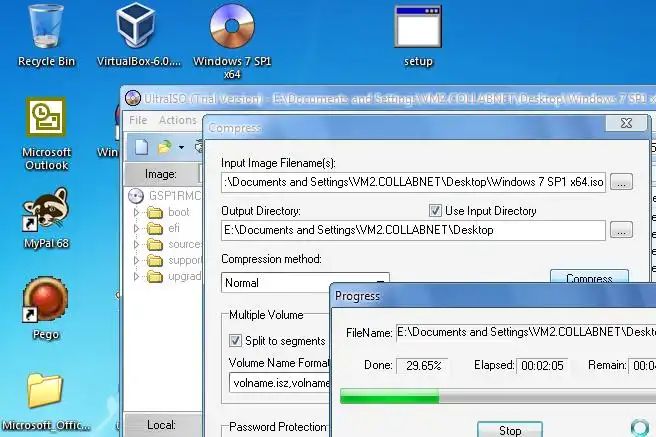Click the Volume Name Format field
The height and width of the screenshot is (437, 656).
(279, 383)
